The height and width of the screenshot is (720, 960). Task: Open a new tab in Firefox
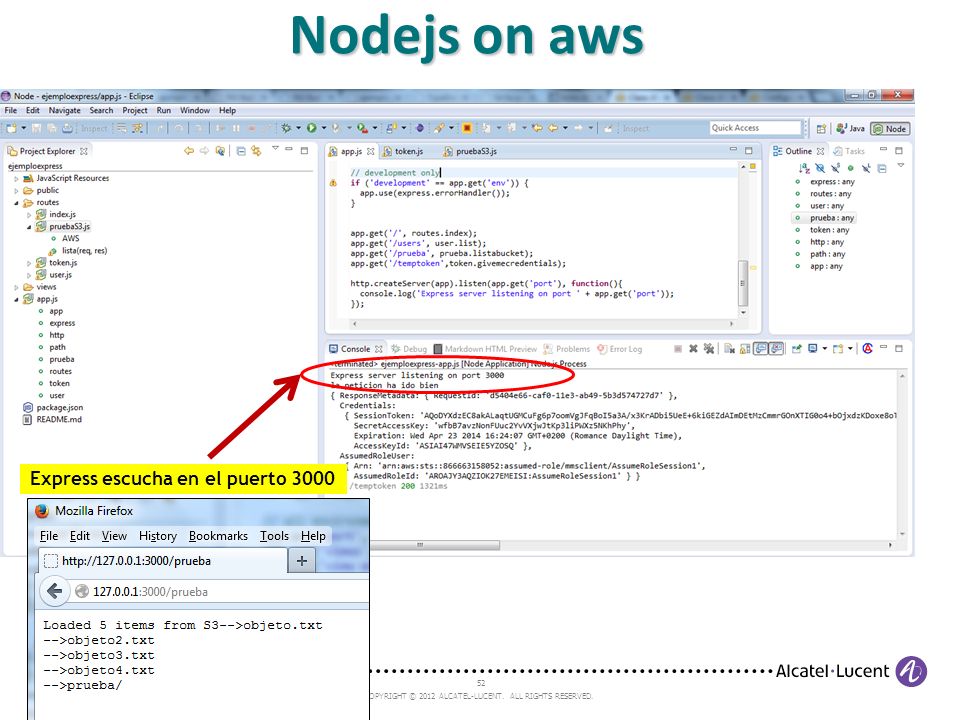[x=302, y=560]
